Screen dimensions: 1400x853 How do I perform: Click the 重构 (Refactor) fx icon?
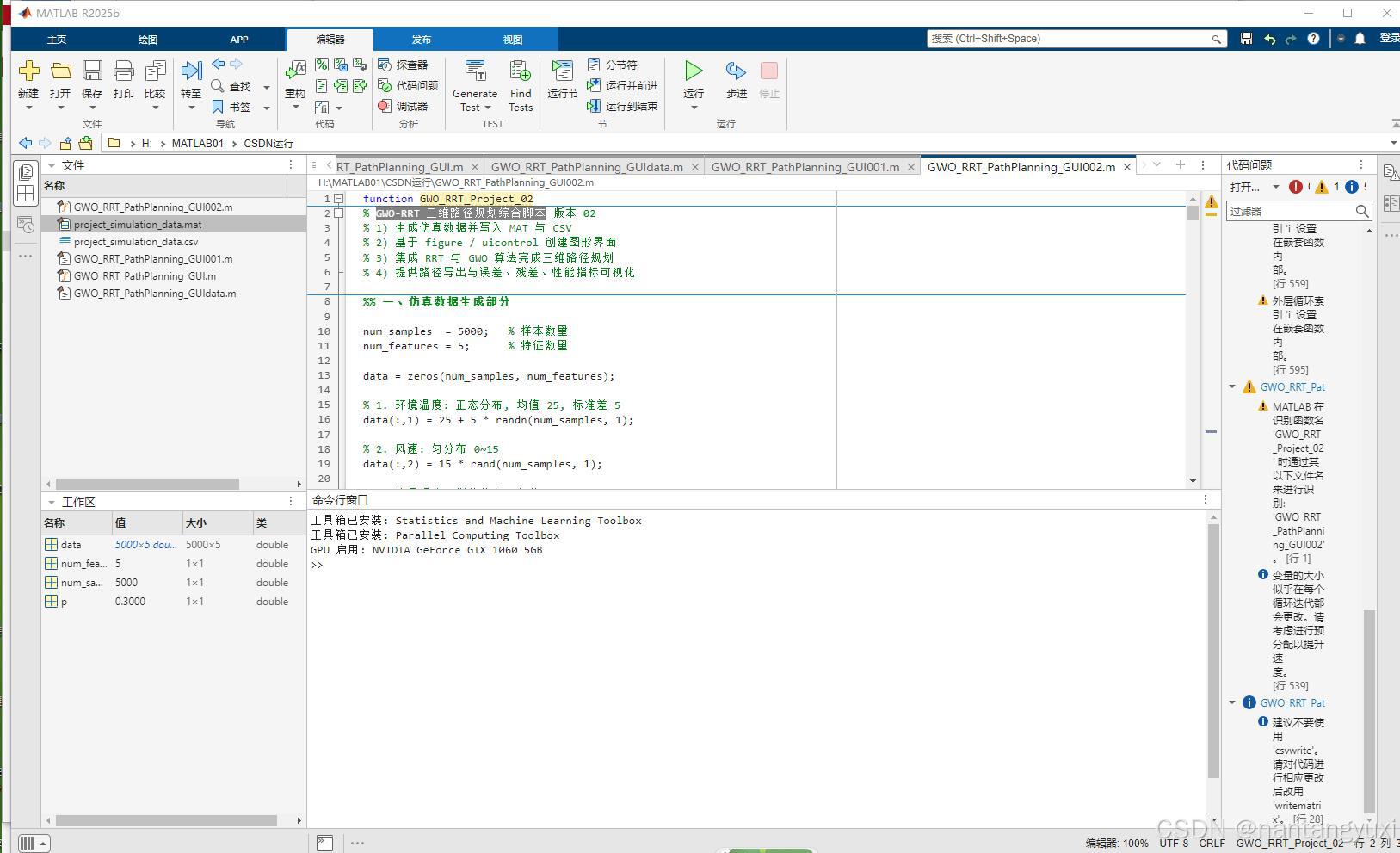pyautogui.click(x=295, y=71)
